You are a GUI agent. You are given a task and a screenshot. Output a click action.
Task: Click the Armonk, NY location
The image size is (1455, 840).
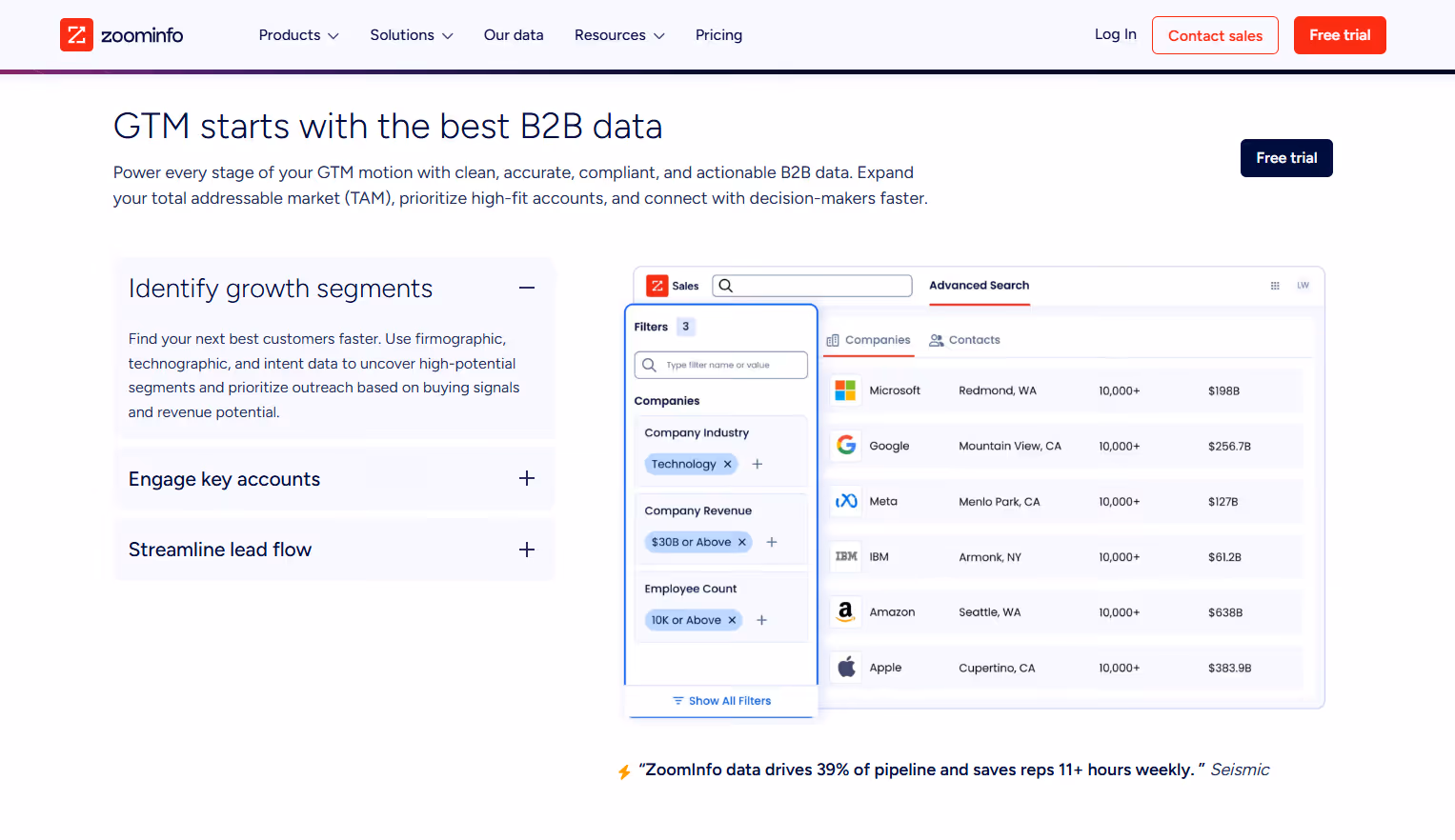(x=990, y=557)
